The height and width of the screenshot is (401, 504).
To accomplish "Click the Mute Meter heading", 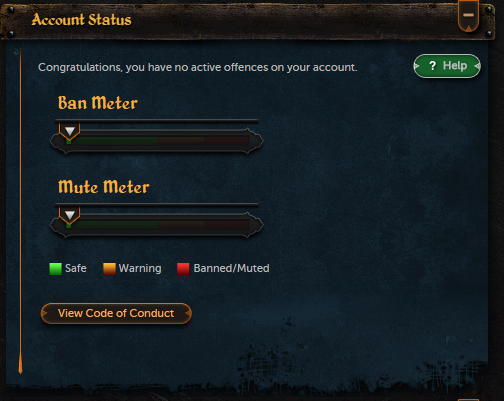I will [x=104, y=187].
